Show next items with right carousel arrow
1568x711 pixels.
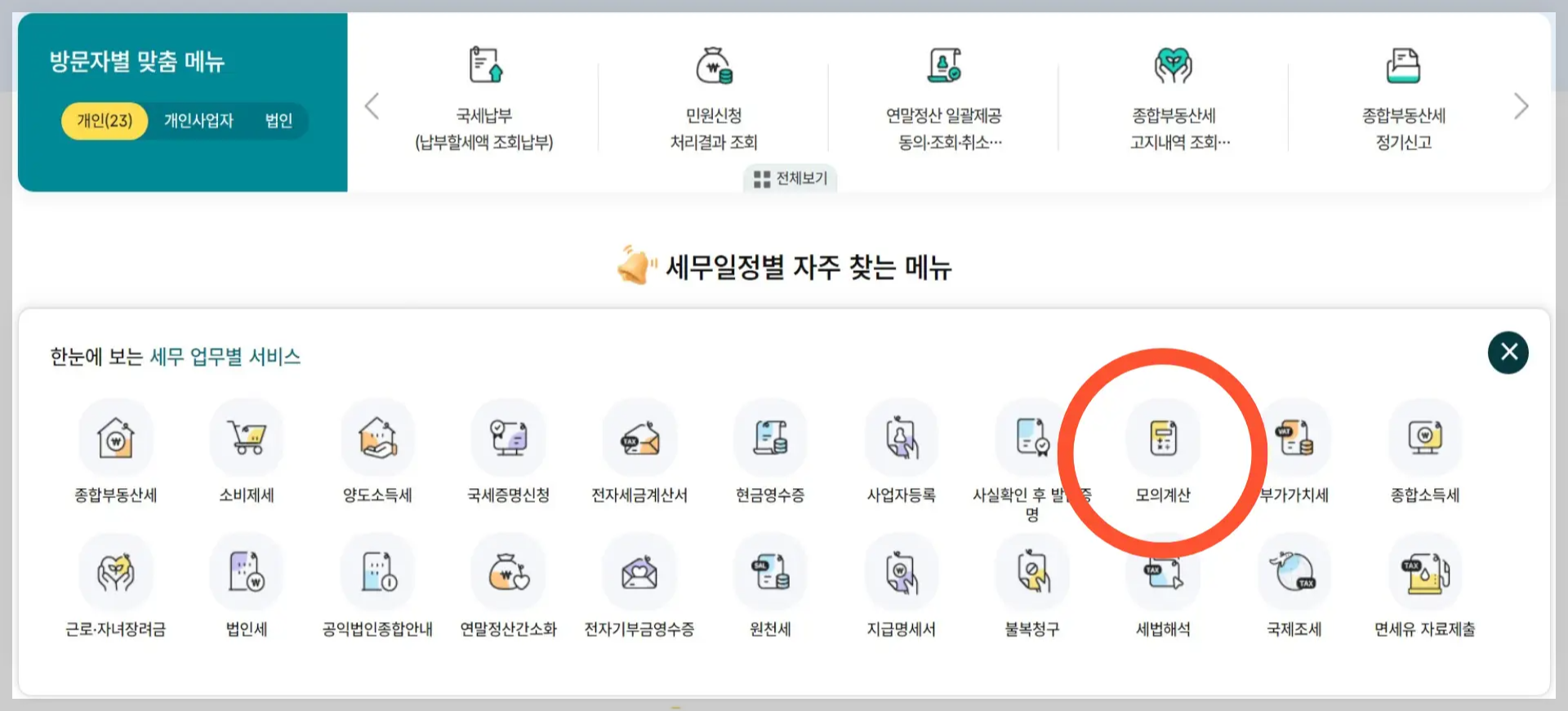tap(1521, 106)
